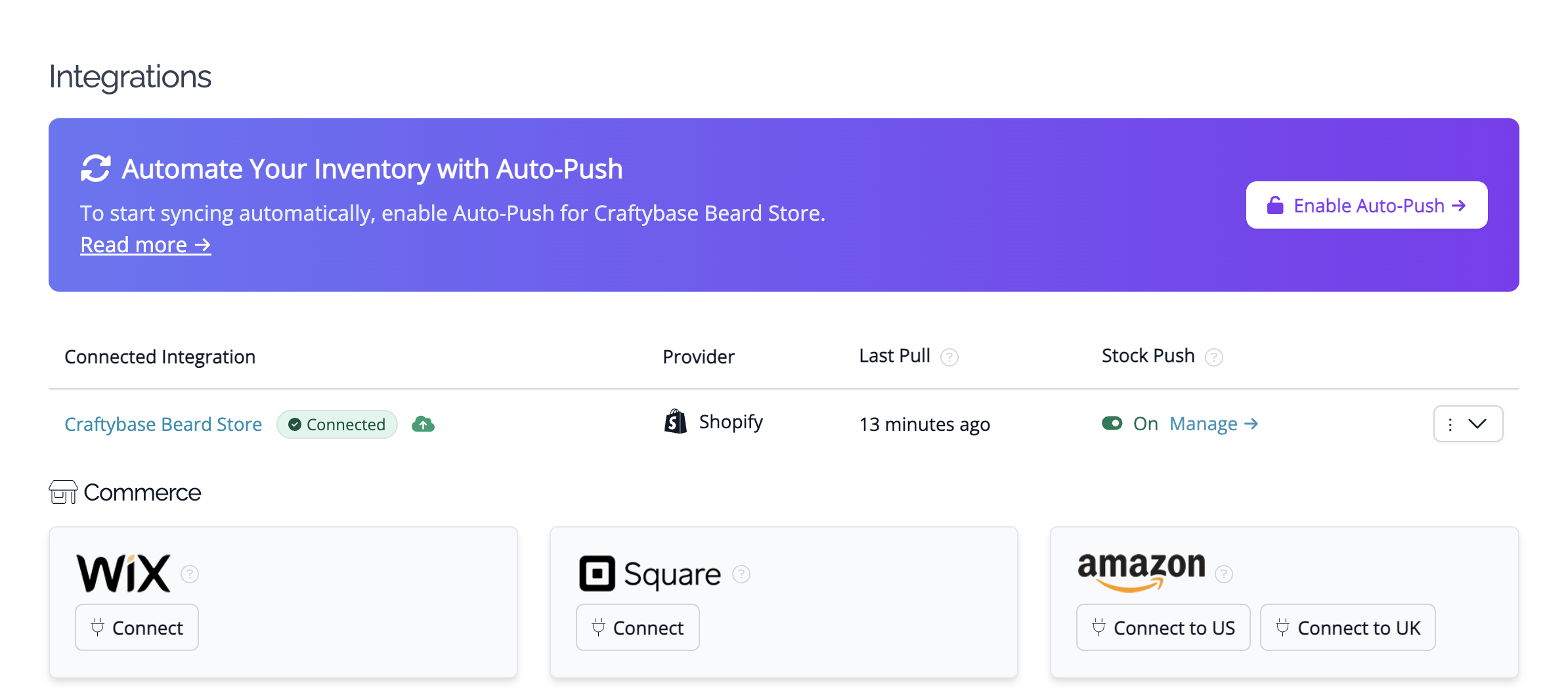
Task: Expand the row actions dropdown chevron
Action: point(1477,424)
